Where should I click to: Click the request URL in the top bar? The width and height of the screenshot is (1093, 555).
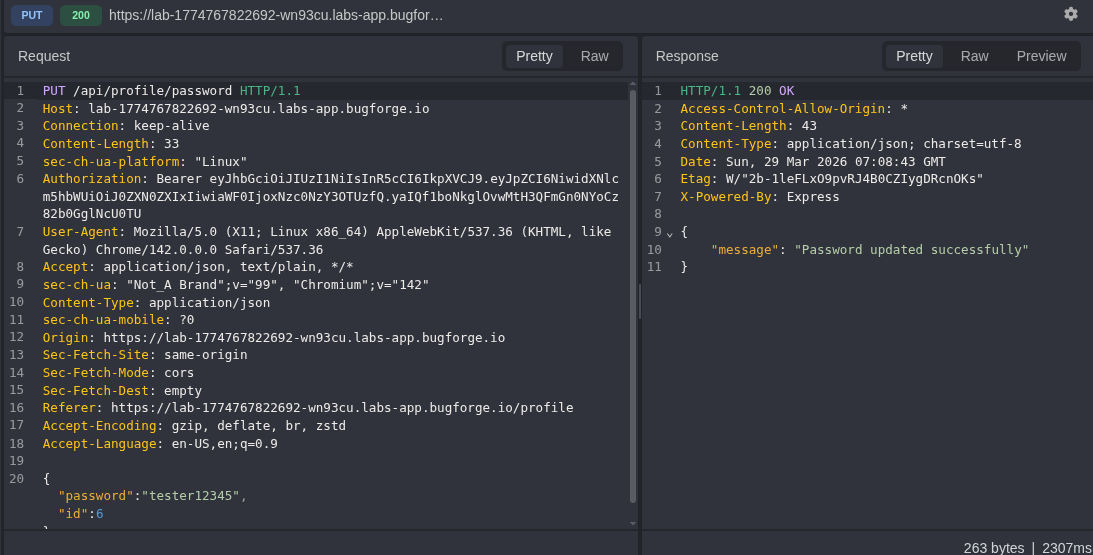(x=276, y=15)
